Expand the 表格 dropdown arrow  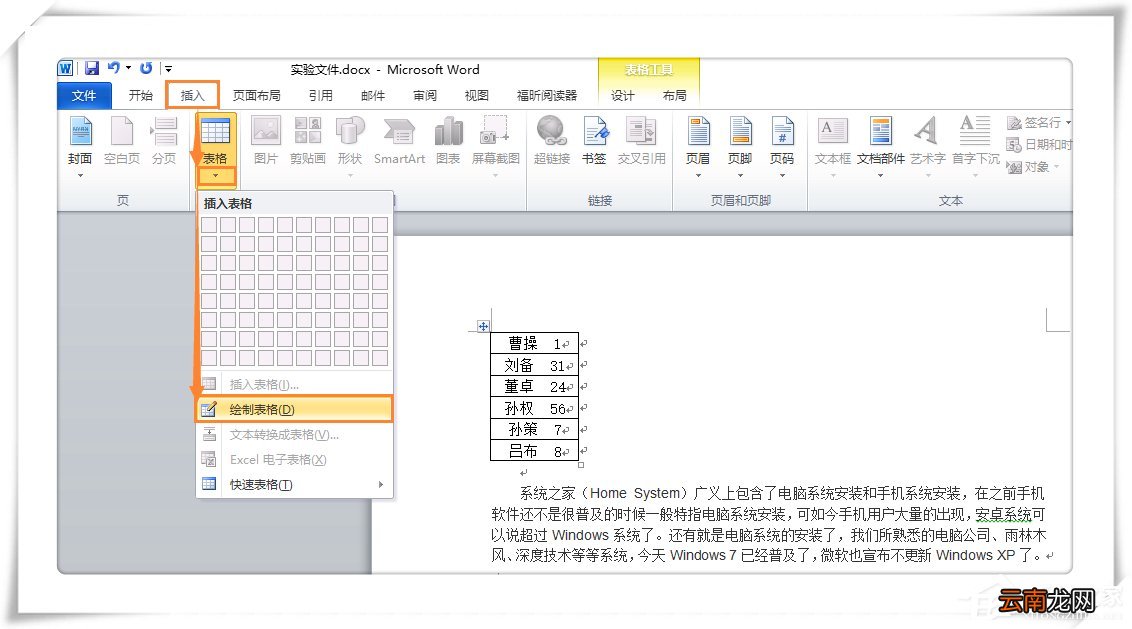tap(215, 175)
